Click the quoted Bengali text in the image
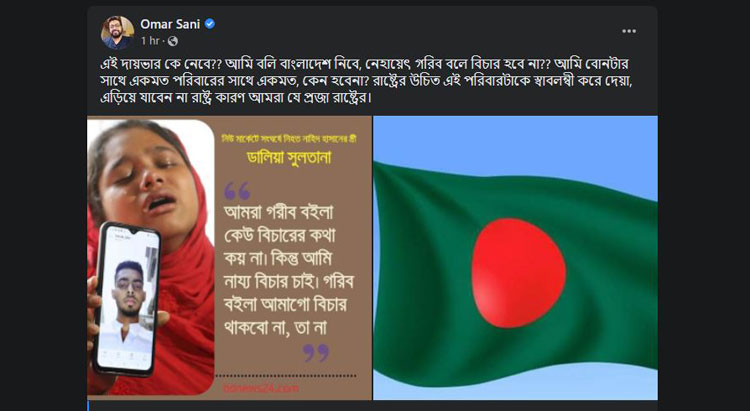 tap(289, 270)
